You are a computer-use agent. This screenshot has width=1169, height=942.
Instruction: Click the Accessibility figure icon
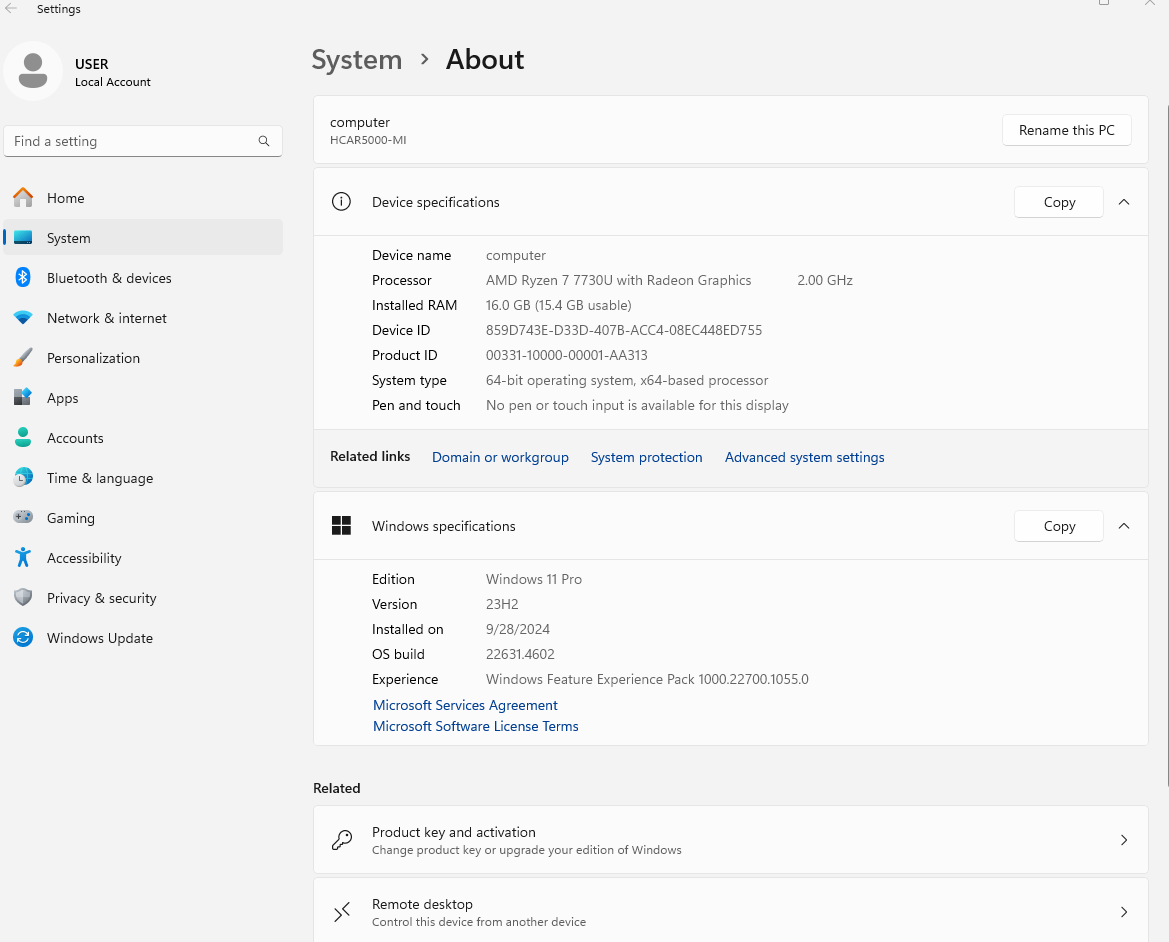[x=23, y=557]
